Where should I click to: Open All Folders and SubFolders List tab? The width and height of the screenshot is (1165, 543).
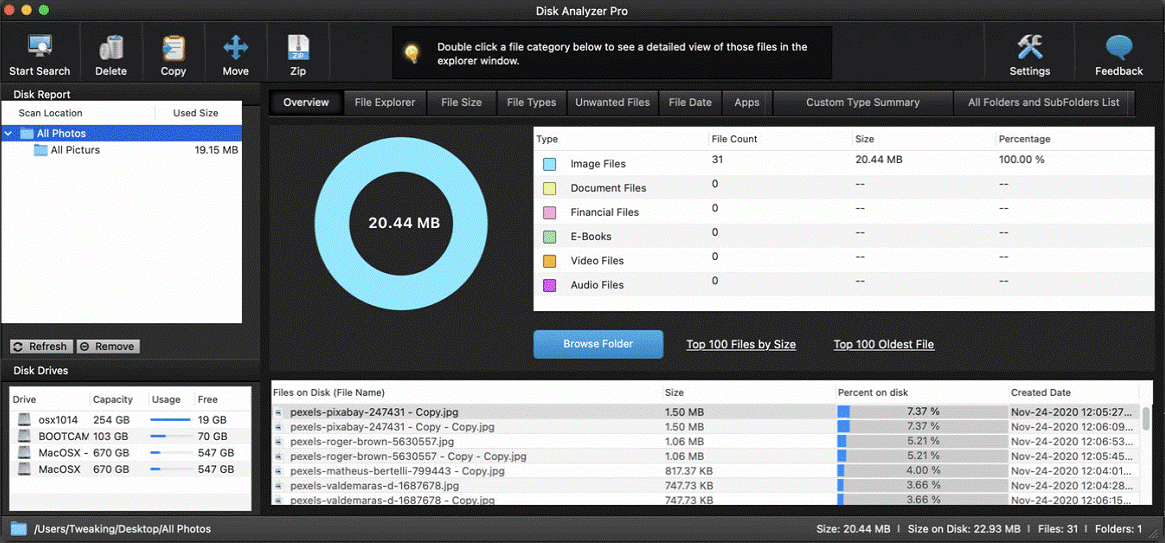click(1043, 103)
